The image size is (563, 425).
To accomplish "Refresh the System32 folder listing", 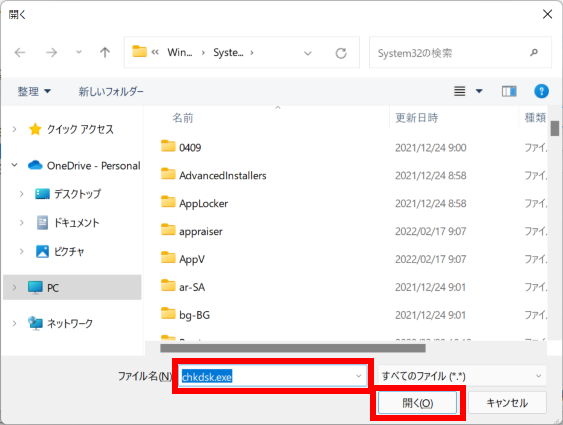I will click(x=341, y=53).
